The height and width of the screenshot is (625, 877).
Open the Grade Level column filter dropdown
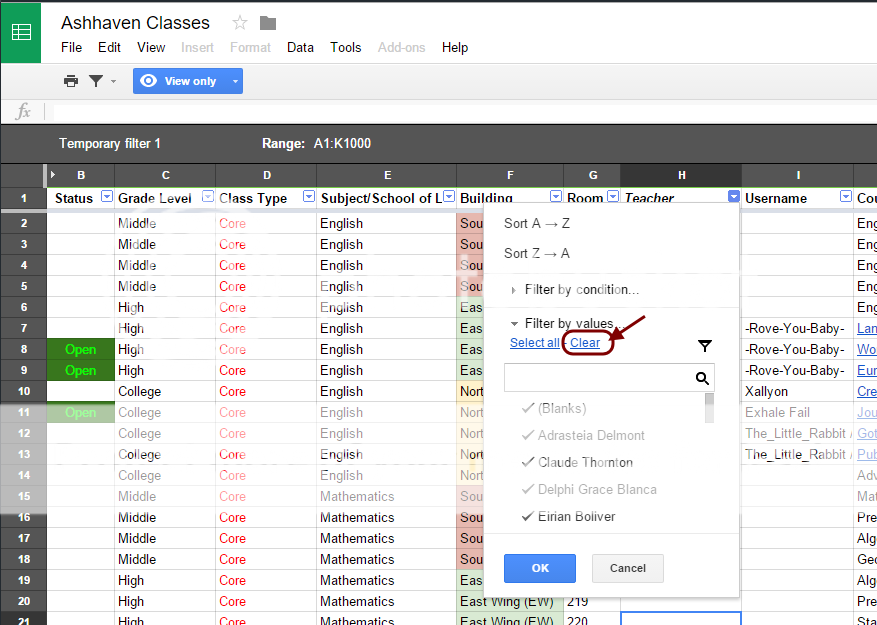pyautogui.click(x=208, y=198)
